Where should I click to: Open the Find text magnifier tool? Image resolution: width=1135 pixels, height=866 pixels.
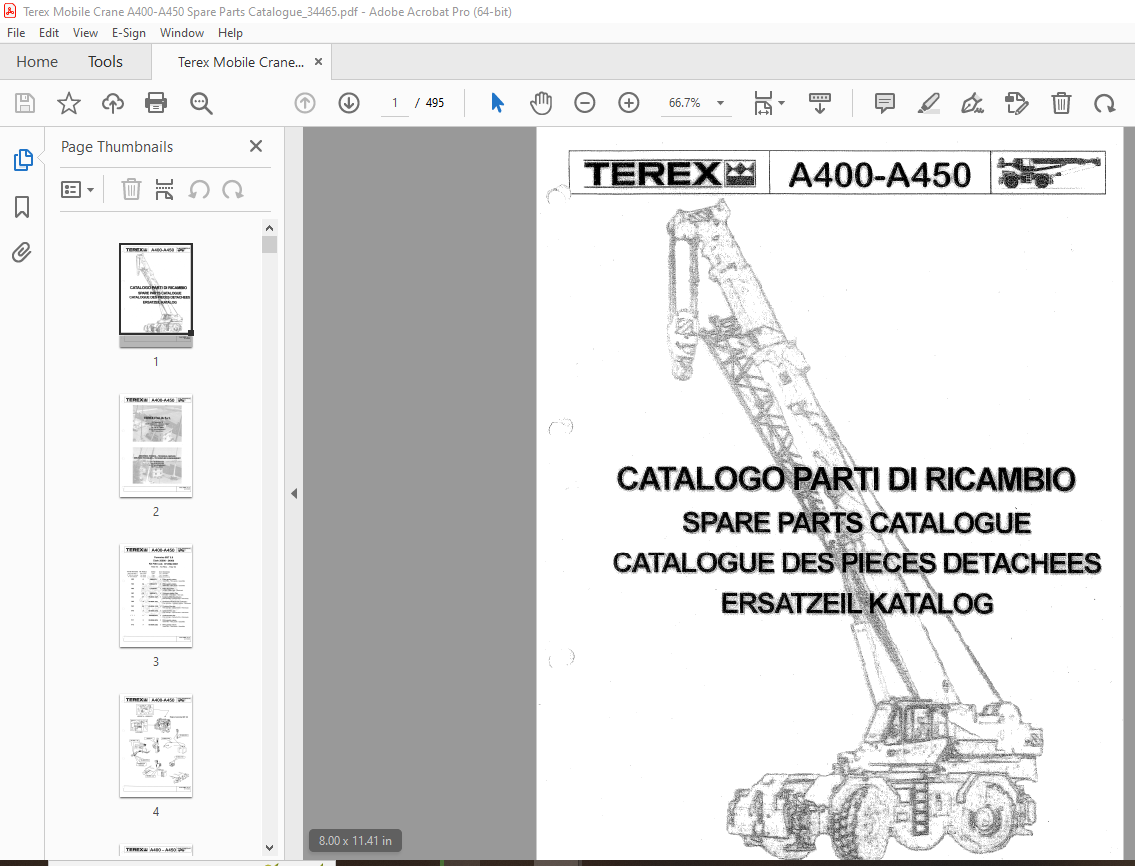(x=201, y=103)
